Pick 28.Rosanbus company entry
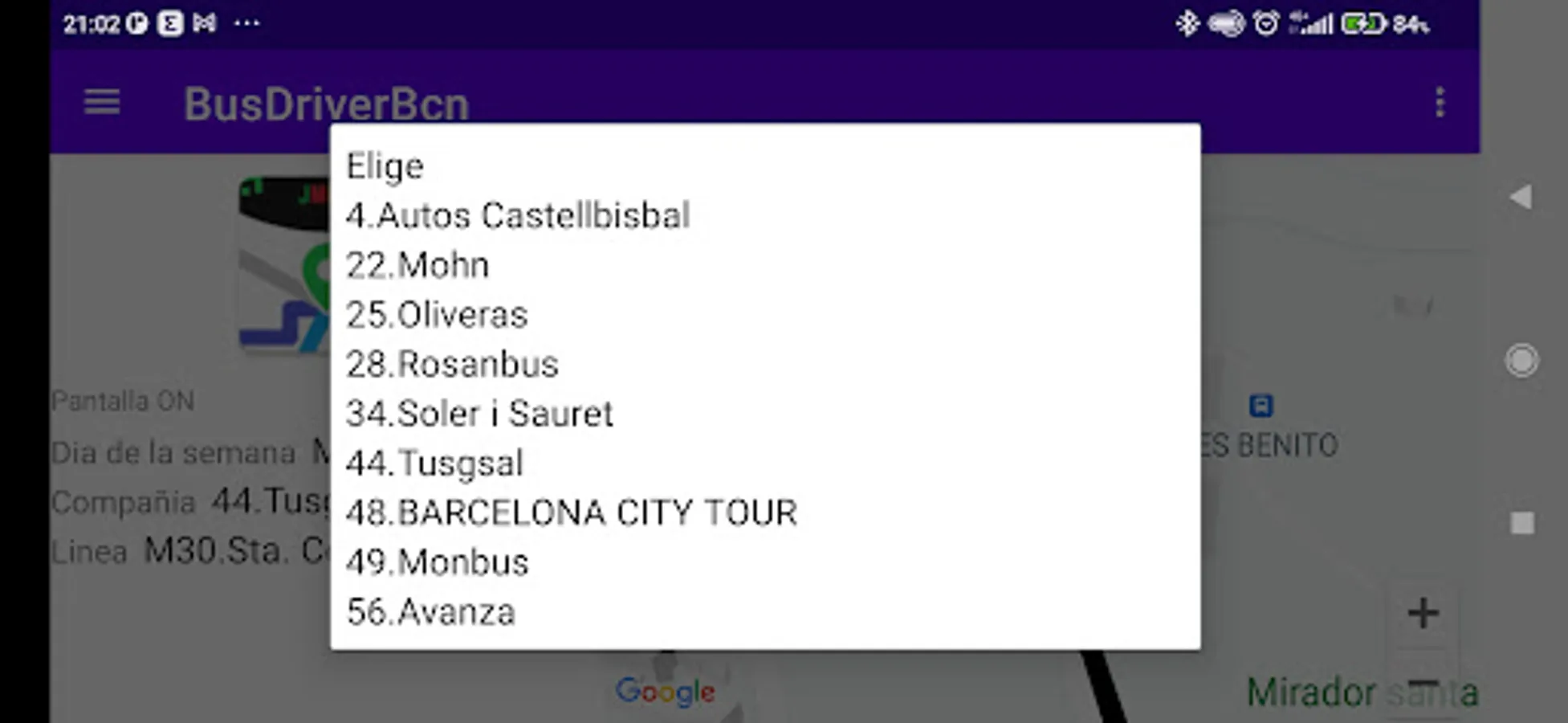Viewport: 1568px width, 723px height. pyautogui.click(x=452, y=365)
